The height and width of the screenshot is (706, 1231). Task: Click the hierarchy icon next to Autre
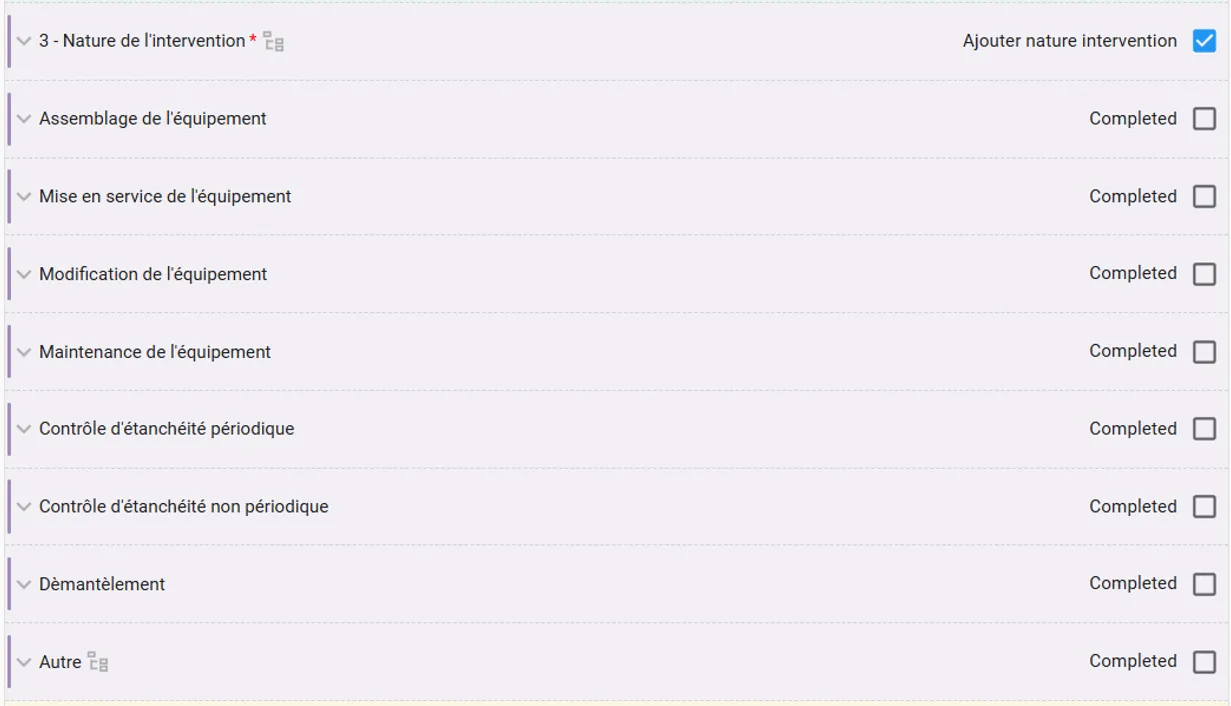pyautogui.click(x=98, y=662)
